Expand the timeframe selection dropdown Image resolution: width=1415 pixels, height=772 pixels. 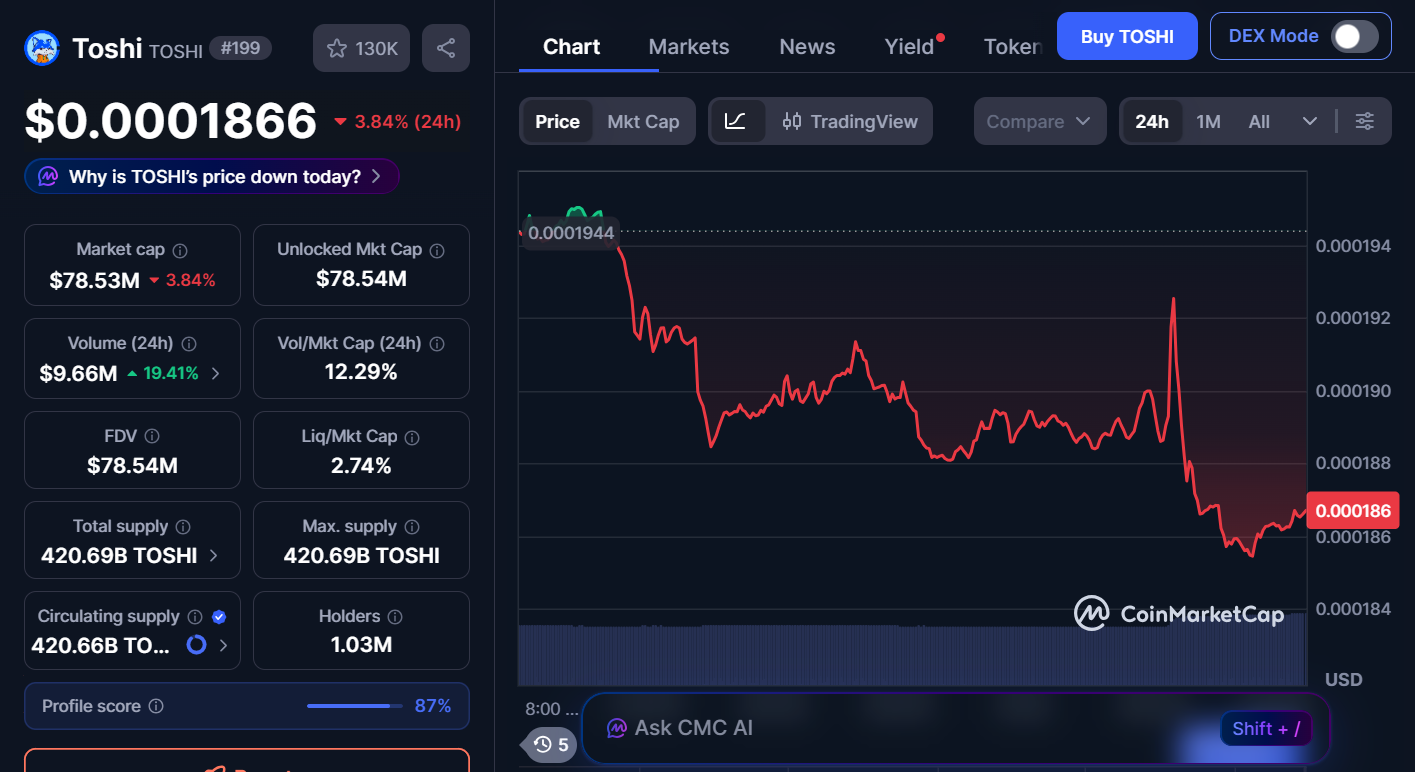coord(1311,121)
